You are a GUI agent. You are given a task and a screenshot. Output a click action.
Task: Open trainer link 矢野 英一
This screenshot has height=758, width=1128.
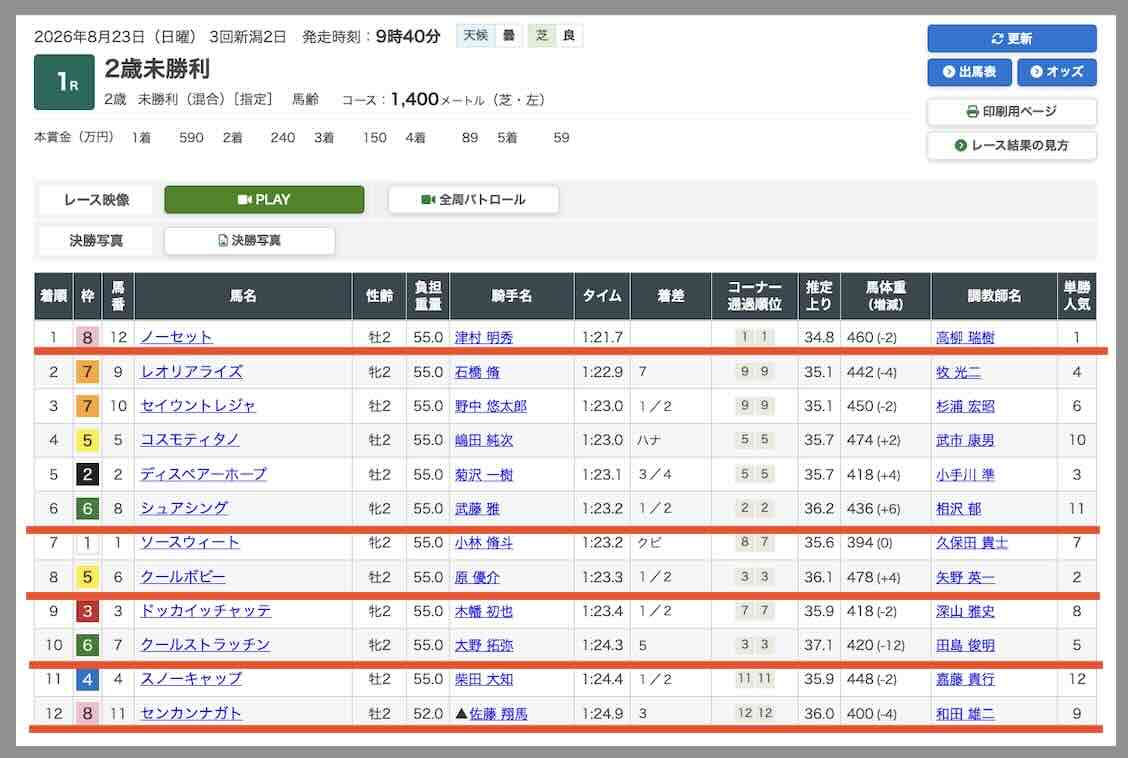click(965, 577)
